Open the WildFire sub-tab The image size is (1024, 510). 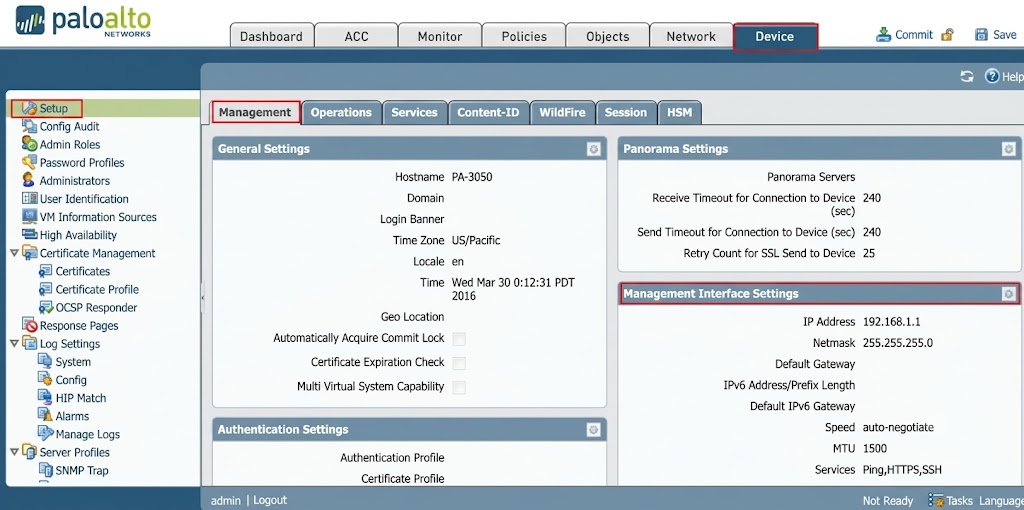point(562,112)
